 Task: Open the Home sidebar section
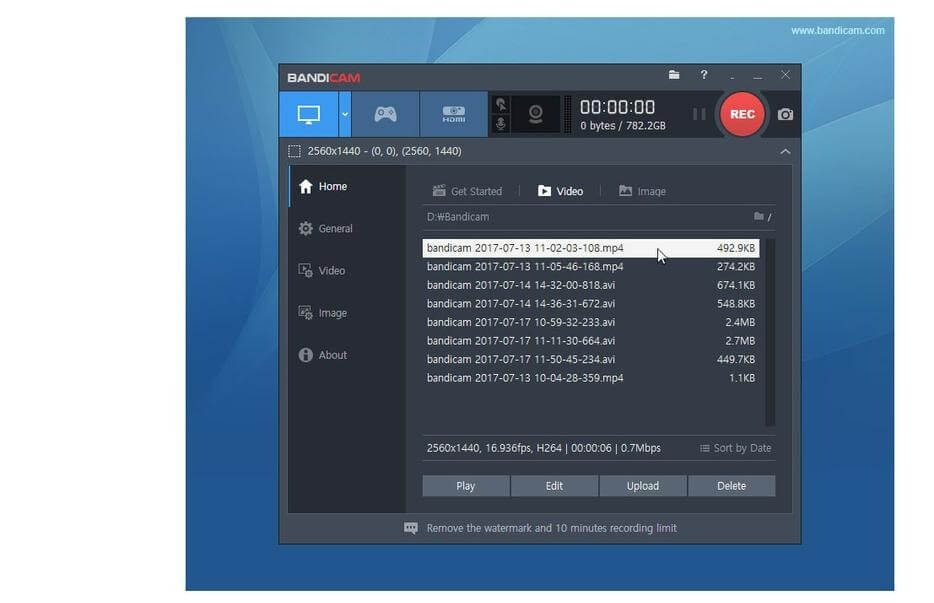[347, 187]
